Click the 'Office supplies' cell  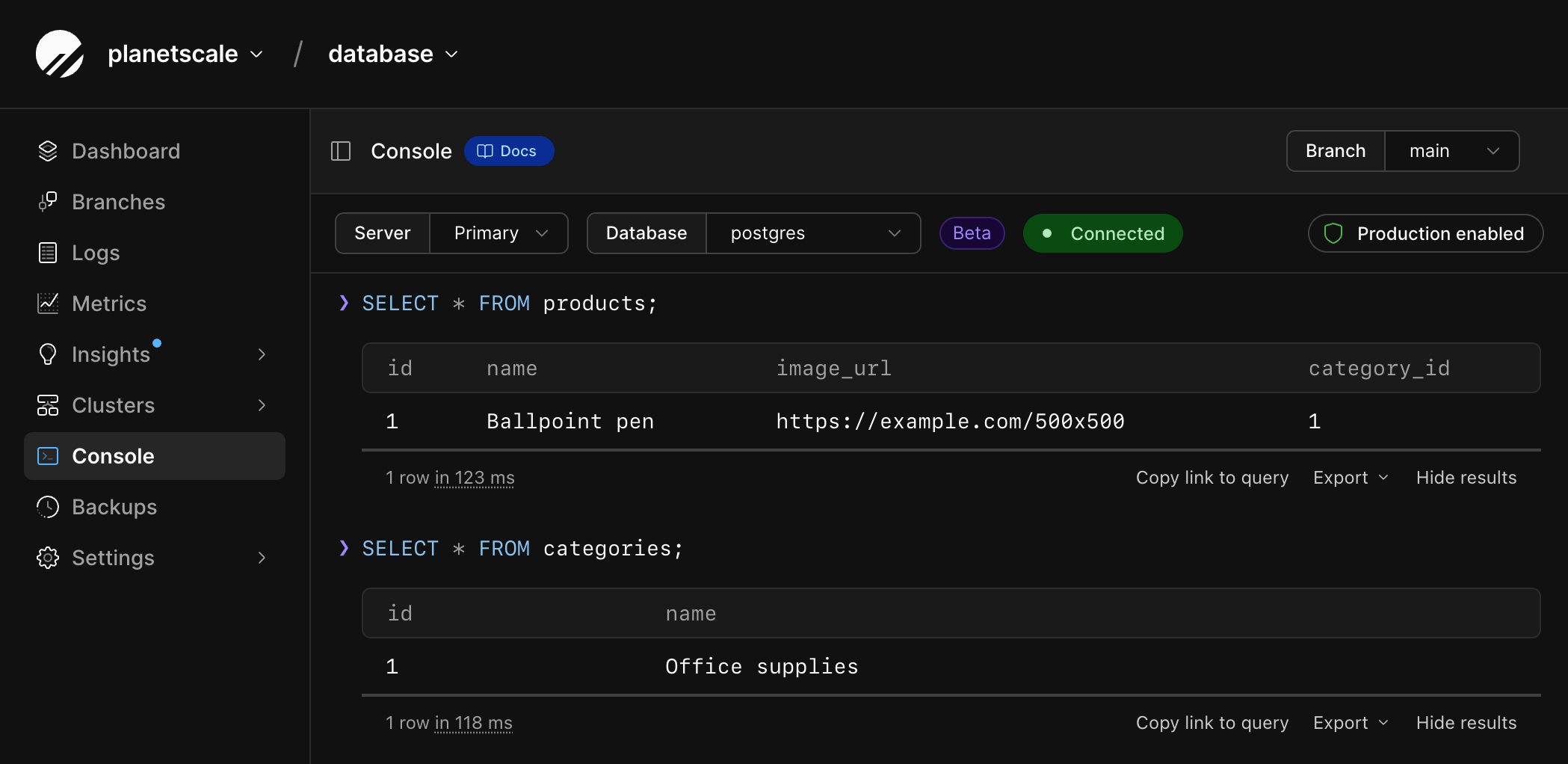pyautogui.click(x=762, y=667)
